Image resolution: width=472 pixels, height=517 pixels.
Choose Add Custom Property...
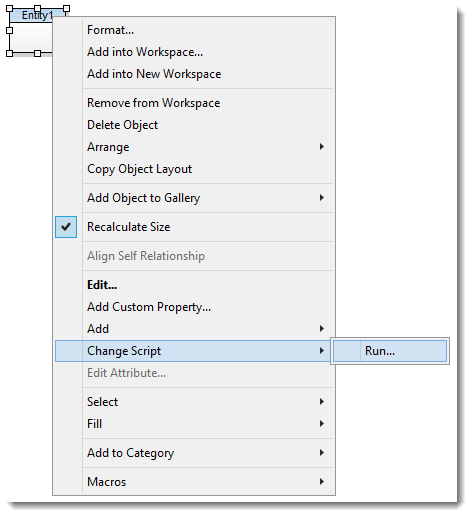[x=194, y=307]
